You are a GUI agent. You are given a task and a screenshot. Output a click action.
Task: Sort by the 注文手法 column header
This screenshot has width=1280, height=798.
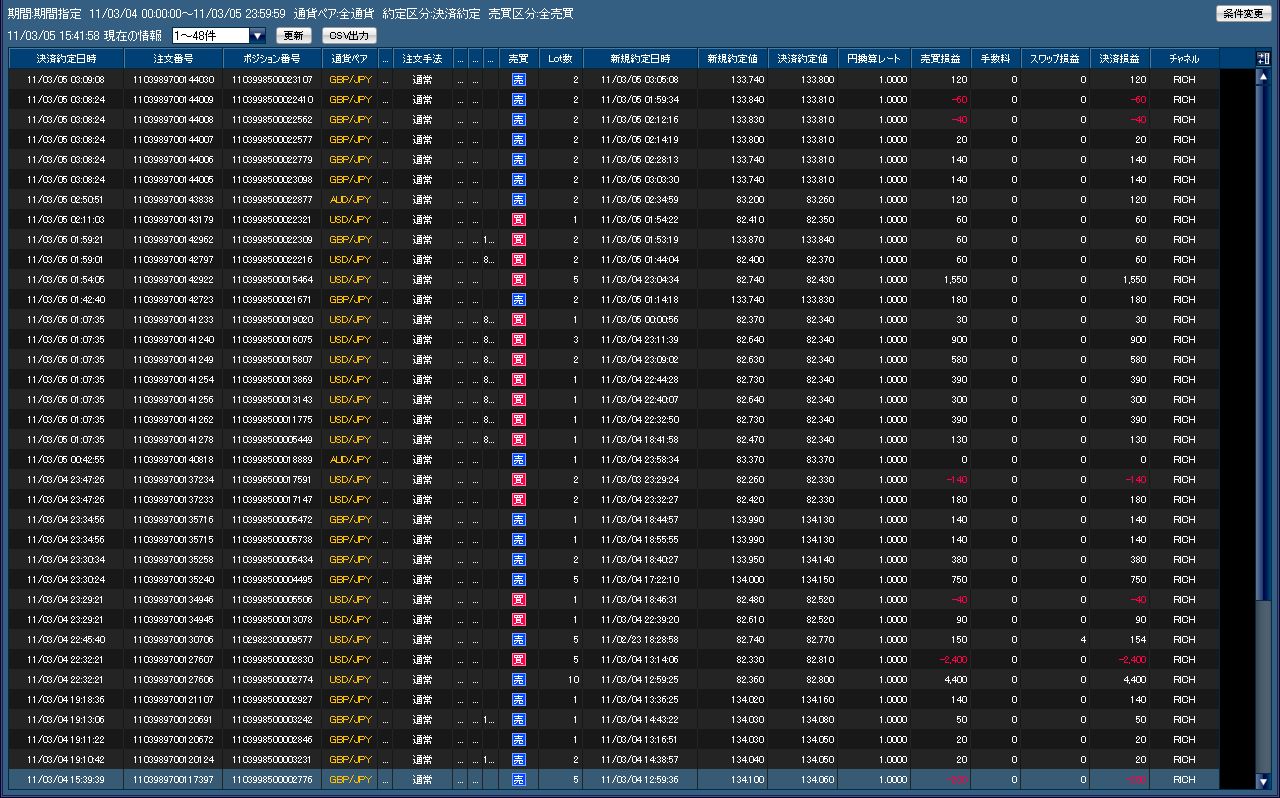423,59
